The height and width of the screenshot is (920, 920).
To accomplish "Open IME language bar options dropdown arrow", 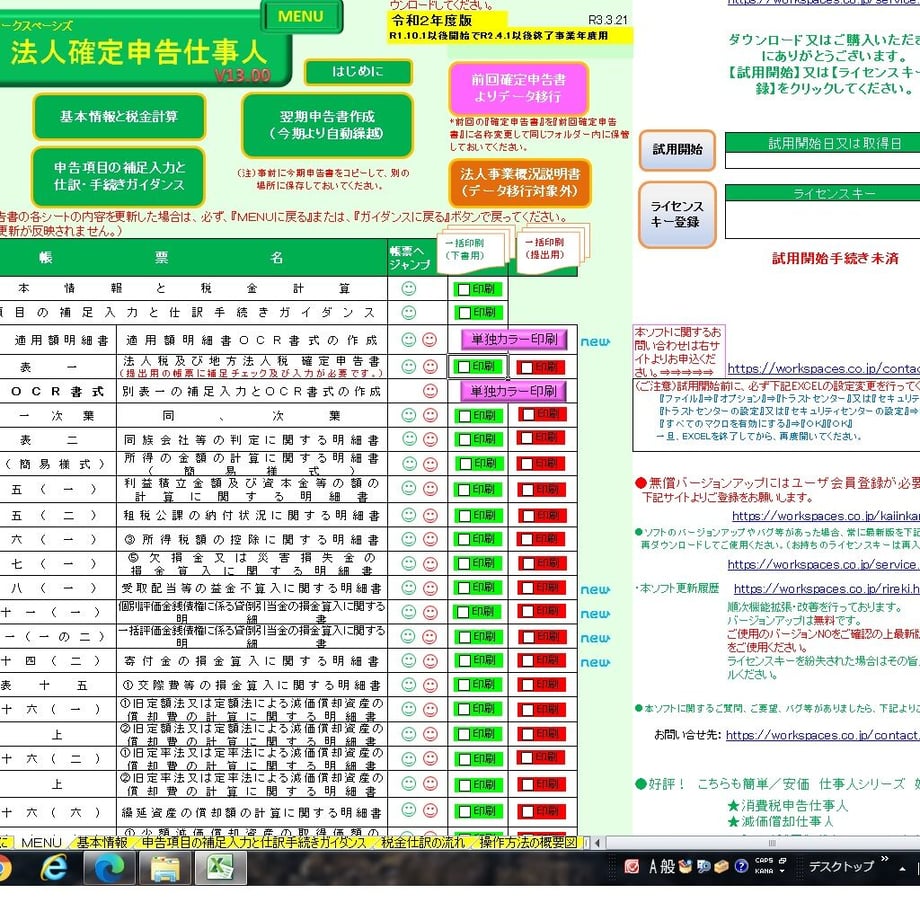I will coord(782,872).
